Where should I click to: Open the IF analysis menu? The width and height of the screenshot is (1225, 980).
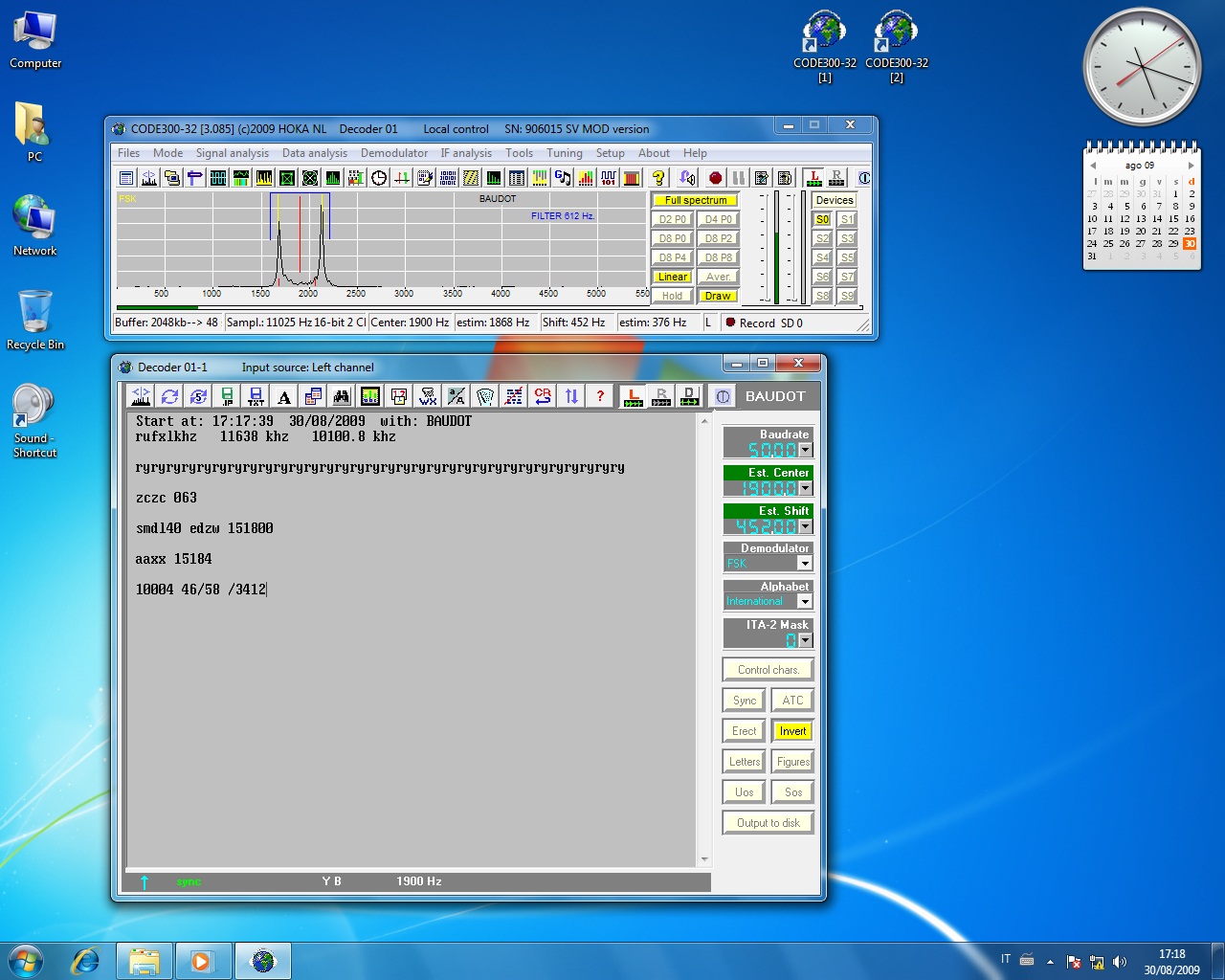click(x=466, y=153)
